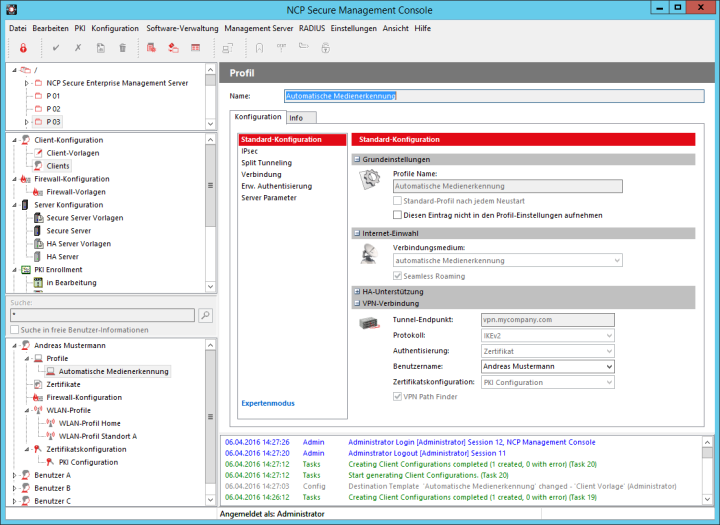The width and height of the screenshot is (720, 525).
Task: Select the Secure Server icon in tree
Action: (38, 230)
